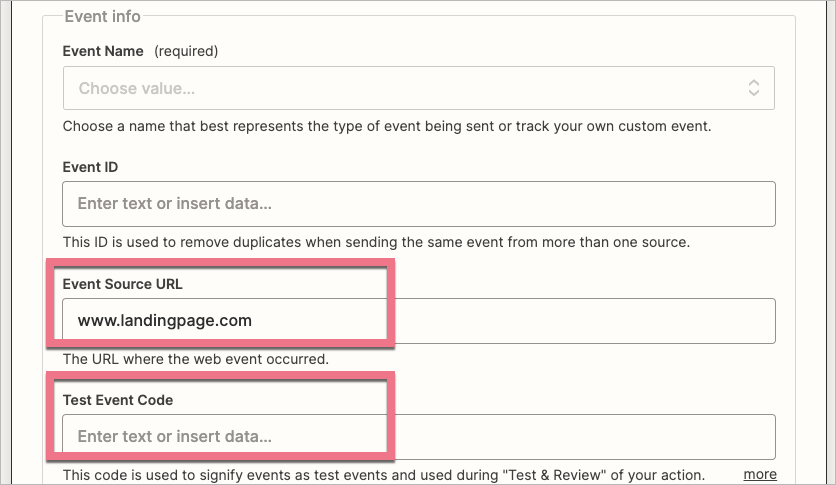The width and height of the screenshot is (836, 485).
Task: Click the help text about removing duplicates
Action: point(376,242)
